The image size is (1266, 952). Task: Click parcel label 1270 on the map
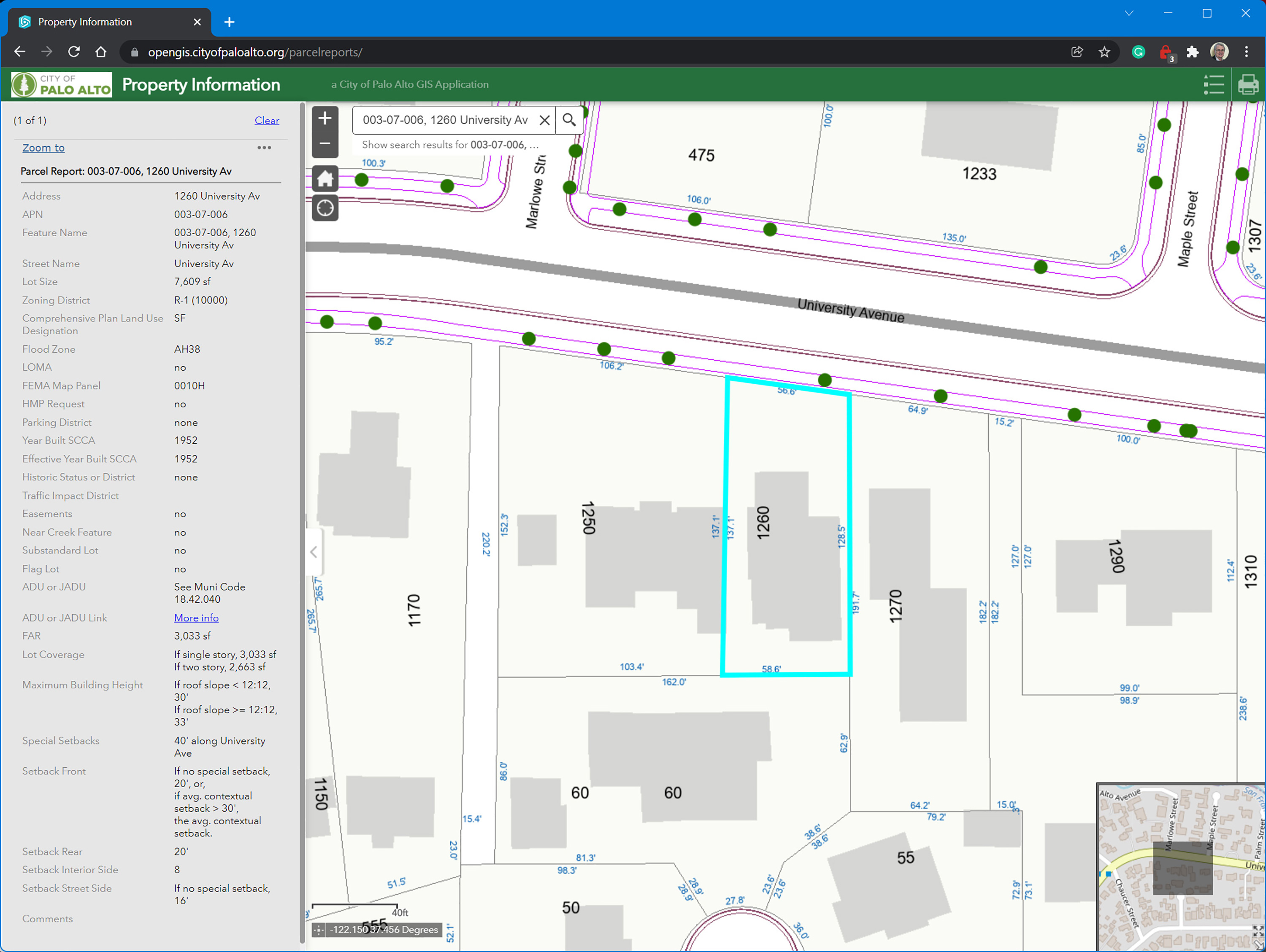click(x=896, y=607)
